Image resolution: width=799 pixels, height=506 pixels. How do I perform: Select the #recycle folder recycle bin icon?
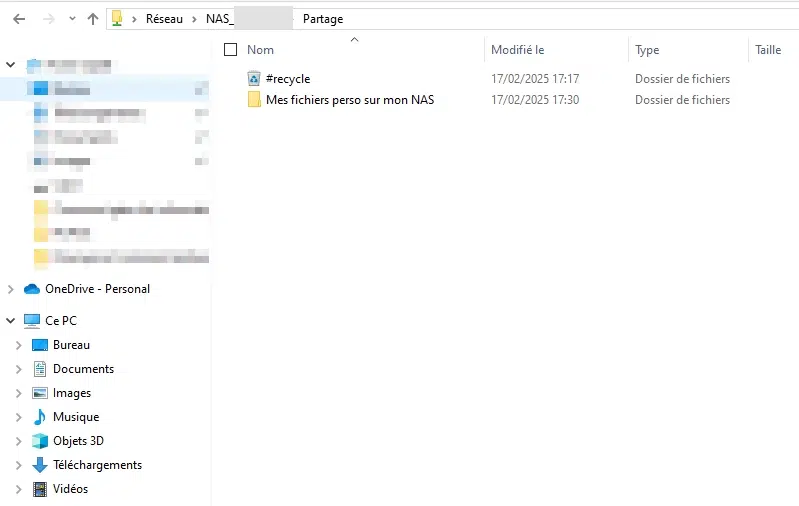pyautogui.click(x=254, y=78)
